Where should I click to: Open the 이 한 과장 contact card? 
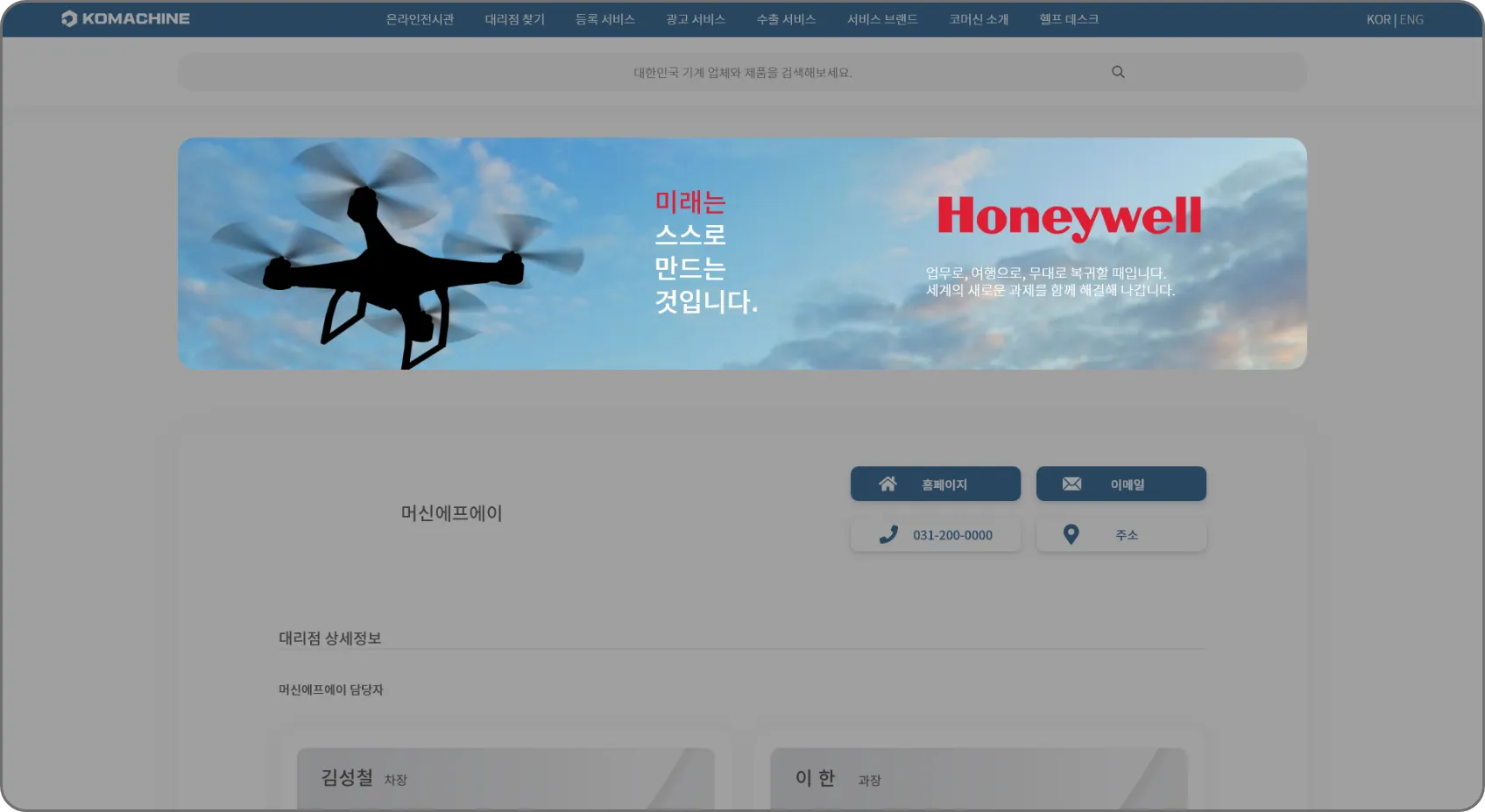[x=979, y=779]
